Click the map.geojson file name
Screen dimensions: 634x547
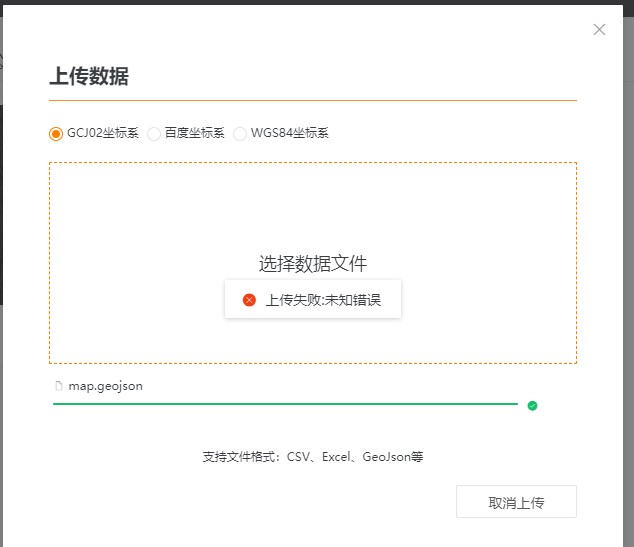point(106,386)
